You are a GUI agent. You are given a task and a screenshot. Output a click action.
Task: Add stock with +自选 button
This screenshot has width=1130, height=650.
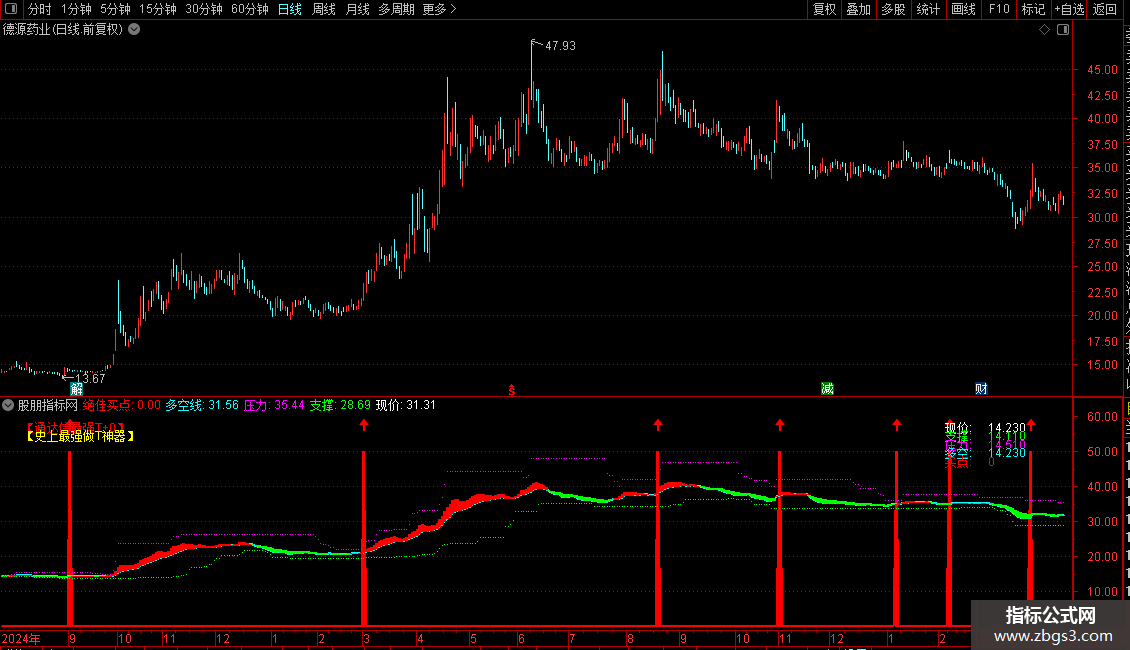pos(1069,9)
